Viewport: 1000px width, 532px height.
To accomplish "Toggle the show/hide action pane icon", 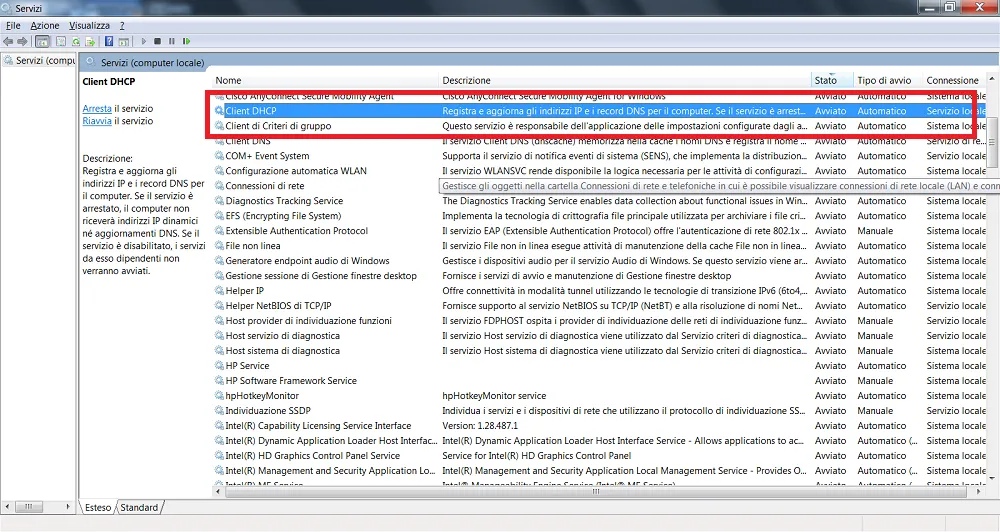I will (124, 41).
